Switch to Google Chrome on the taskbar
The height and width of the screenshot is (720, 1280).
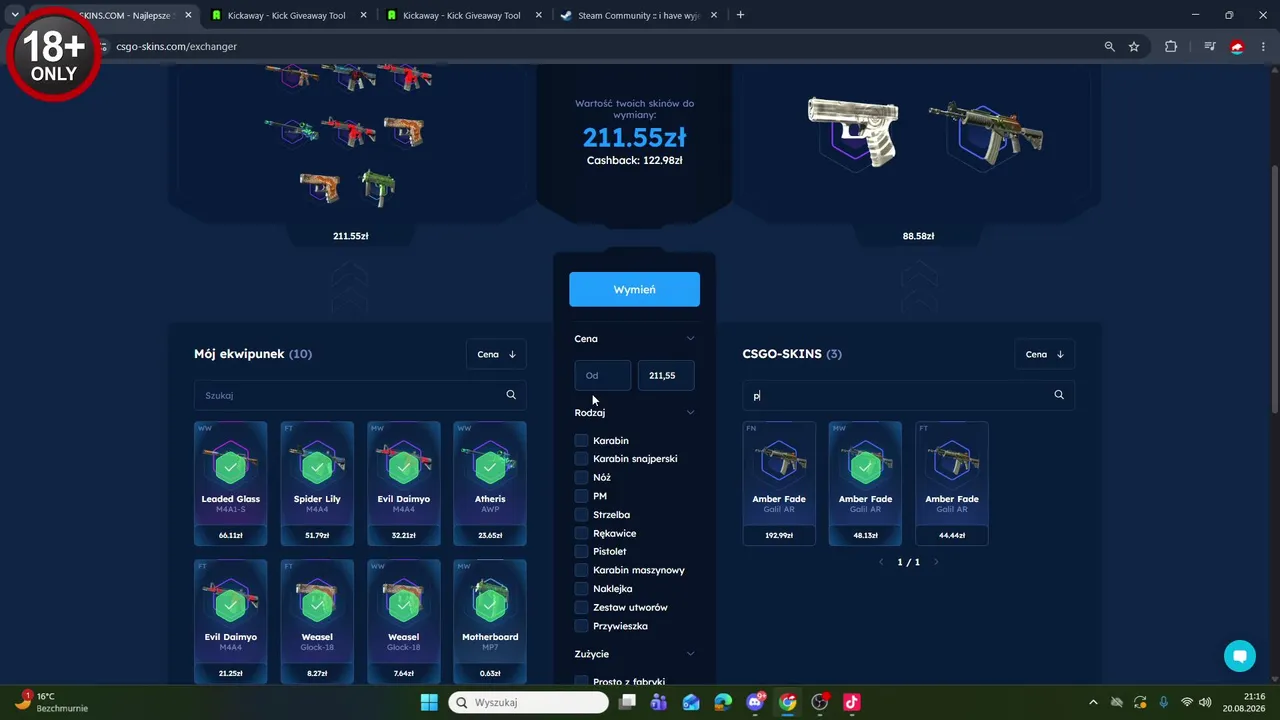tap(788, 702)
